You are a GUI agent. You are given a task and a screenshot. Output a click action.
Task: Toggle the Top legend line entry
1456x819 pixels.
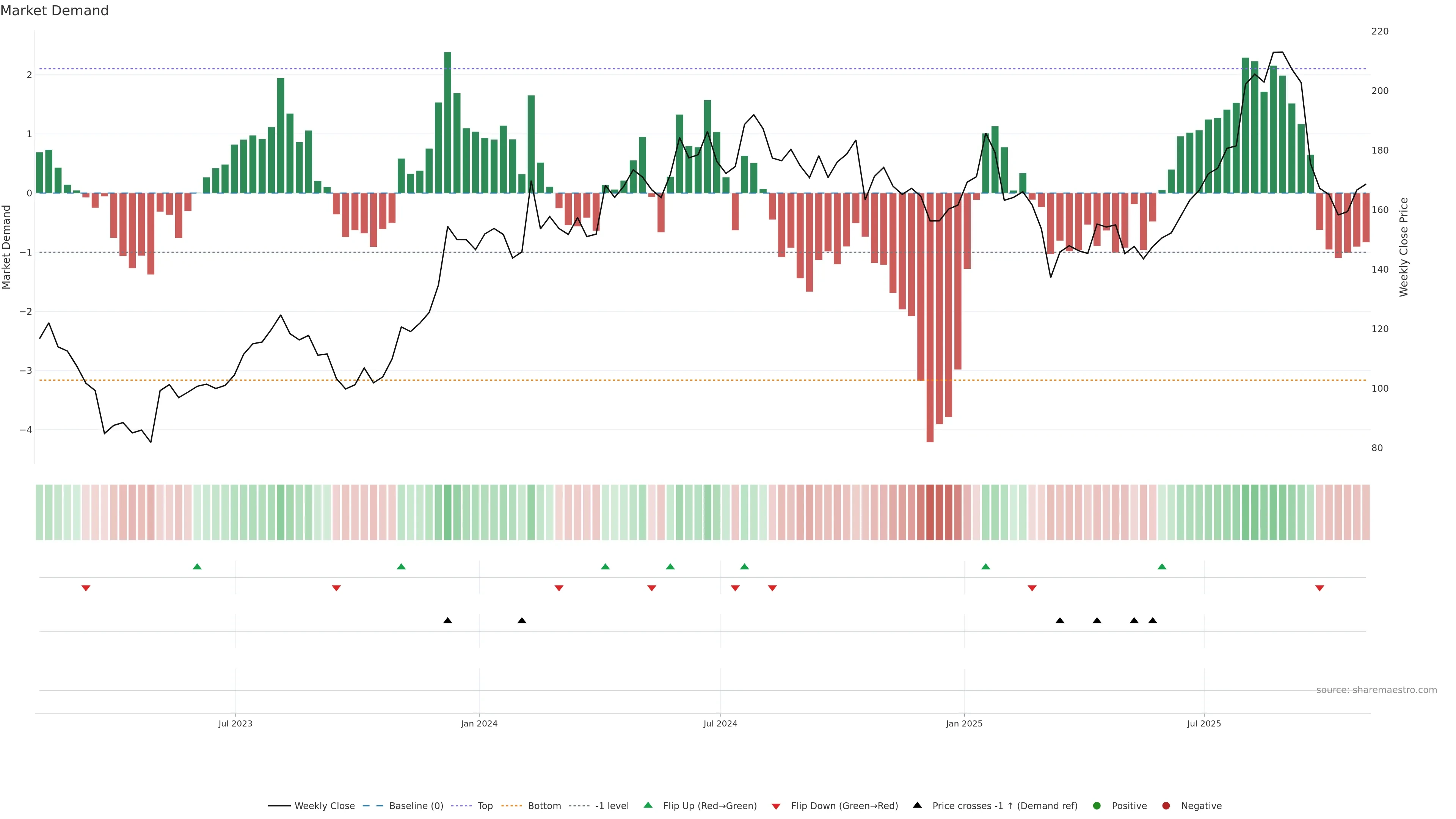[x=485, y=805]
